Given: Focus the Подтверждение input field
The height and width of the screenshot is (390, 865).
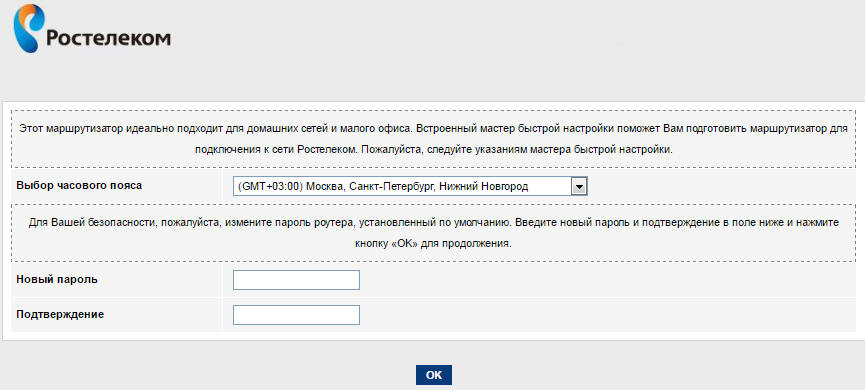Looking at the screenshot, I should point(296,315).
